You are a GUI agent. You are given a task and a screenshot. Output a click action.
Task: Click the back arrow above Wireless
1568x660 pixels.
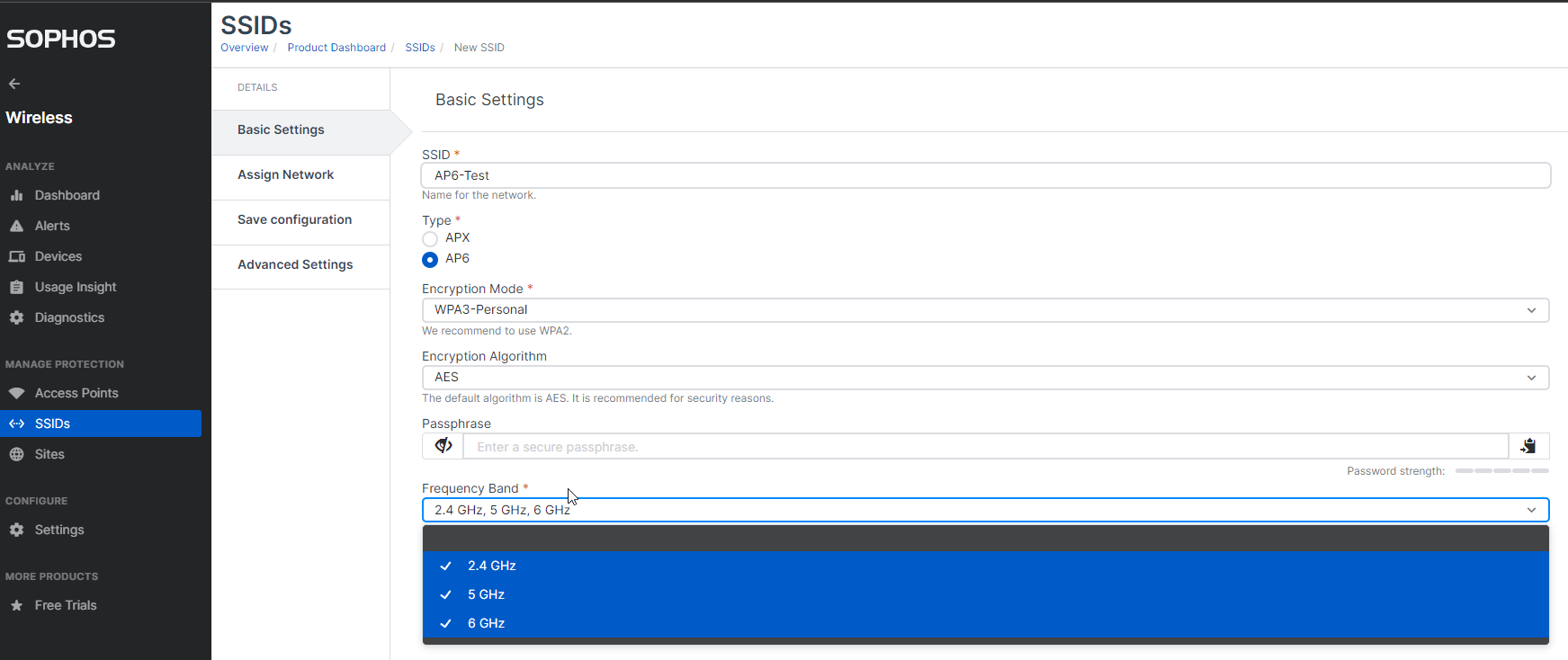[14, 84]
